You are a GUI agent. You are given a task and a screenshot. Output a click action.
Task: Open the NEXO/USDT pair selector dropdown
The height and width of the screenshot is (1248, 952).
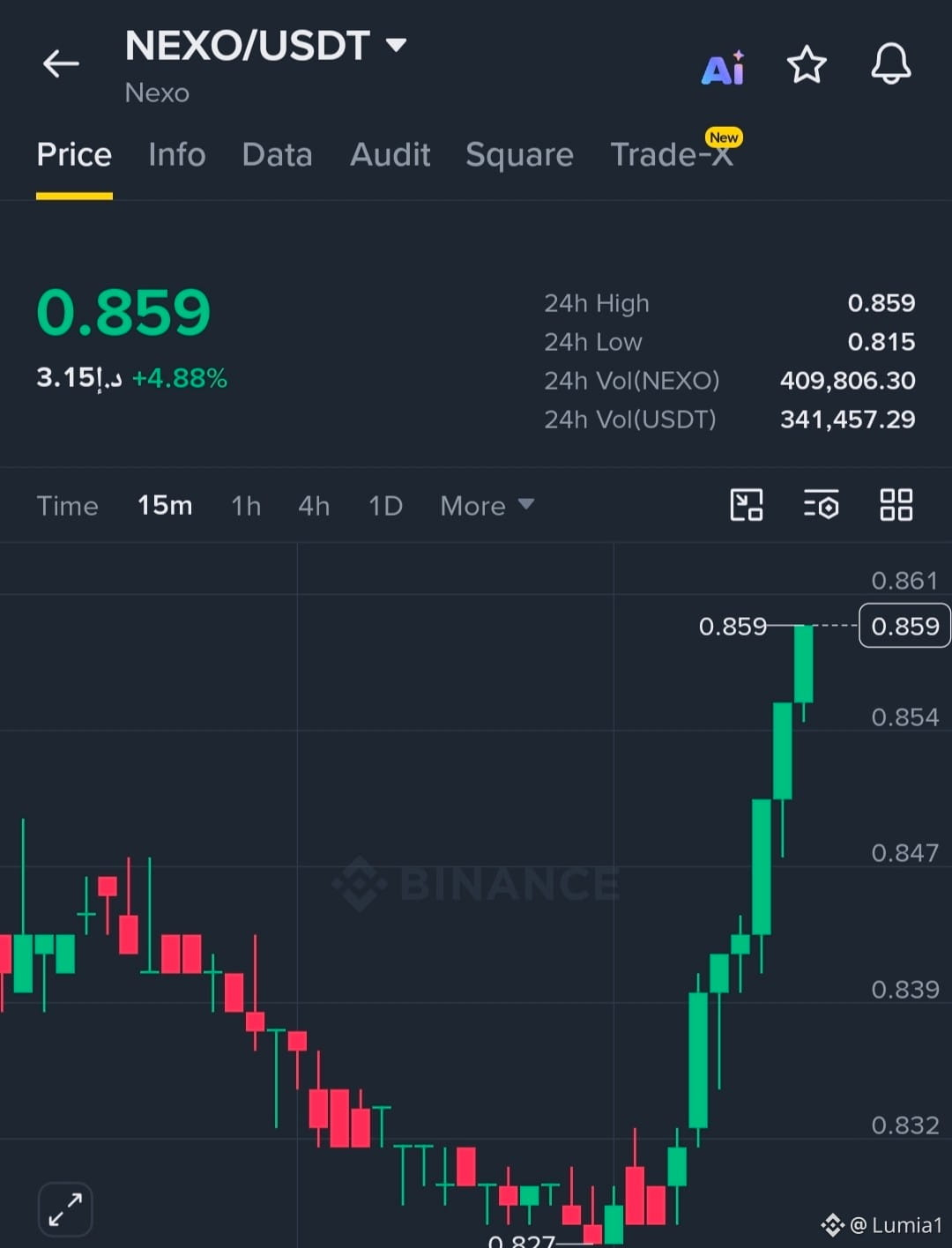(265, 46)
